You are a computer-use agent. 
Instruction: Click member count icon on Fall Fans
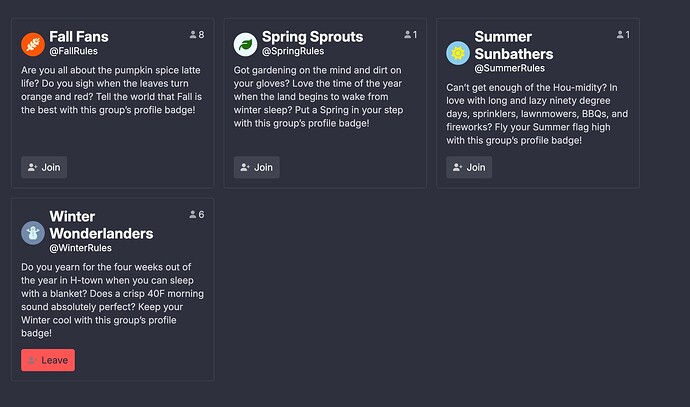pyautogui.click(x=193, y=35)
